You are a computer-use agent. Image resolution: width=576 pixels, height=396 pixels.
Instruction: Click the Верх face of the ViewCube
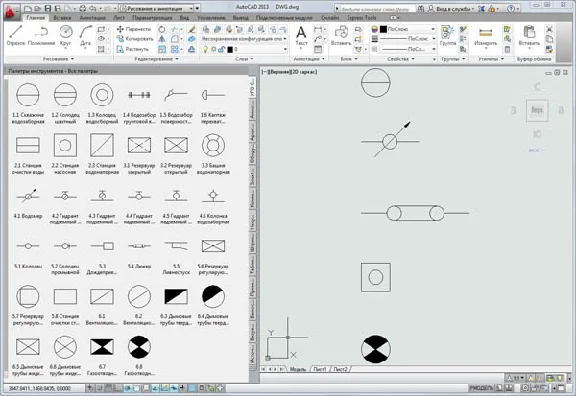pos(537,110)
